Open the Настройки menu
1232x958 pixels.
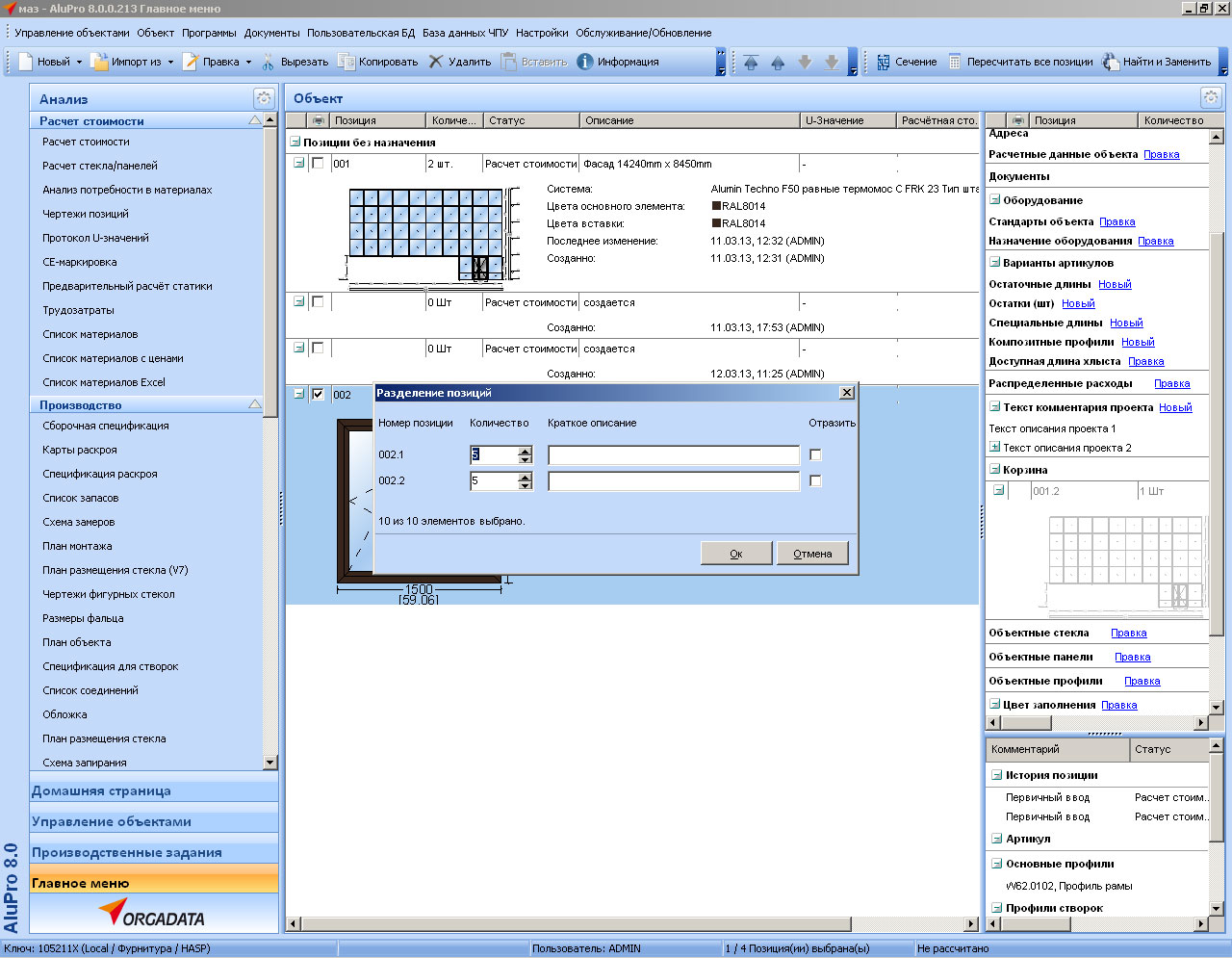click(542, 33)
